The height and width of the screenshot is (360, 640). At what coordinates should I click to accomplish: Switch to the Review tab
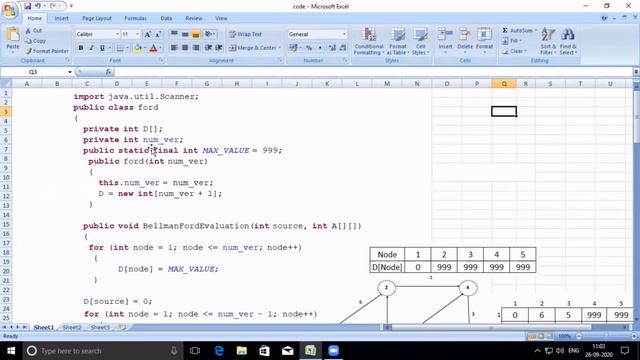coord(193,18)
